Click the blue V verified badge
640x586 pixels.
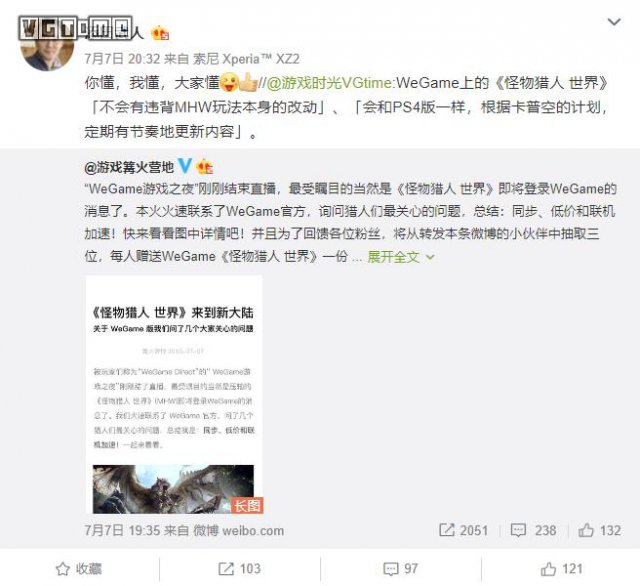[x=185, y=166]
